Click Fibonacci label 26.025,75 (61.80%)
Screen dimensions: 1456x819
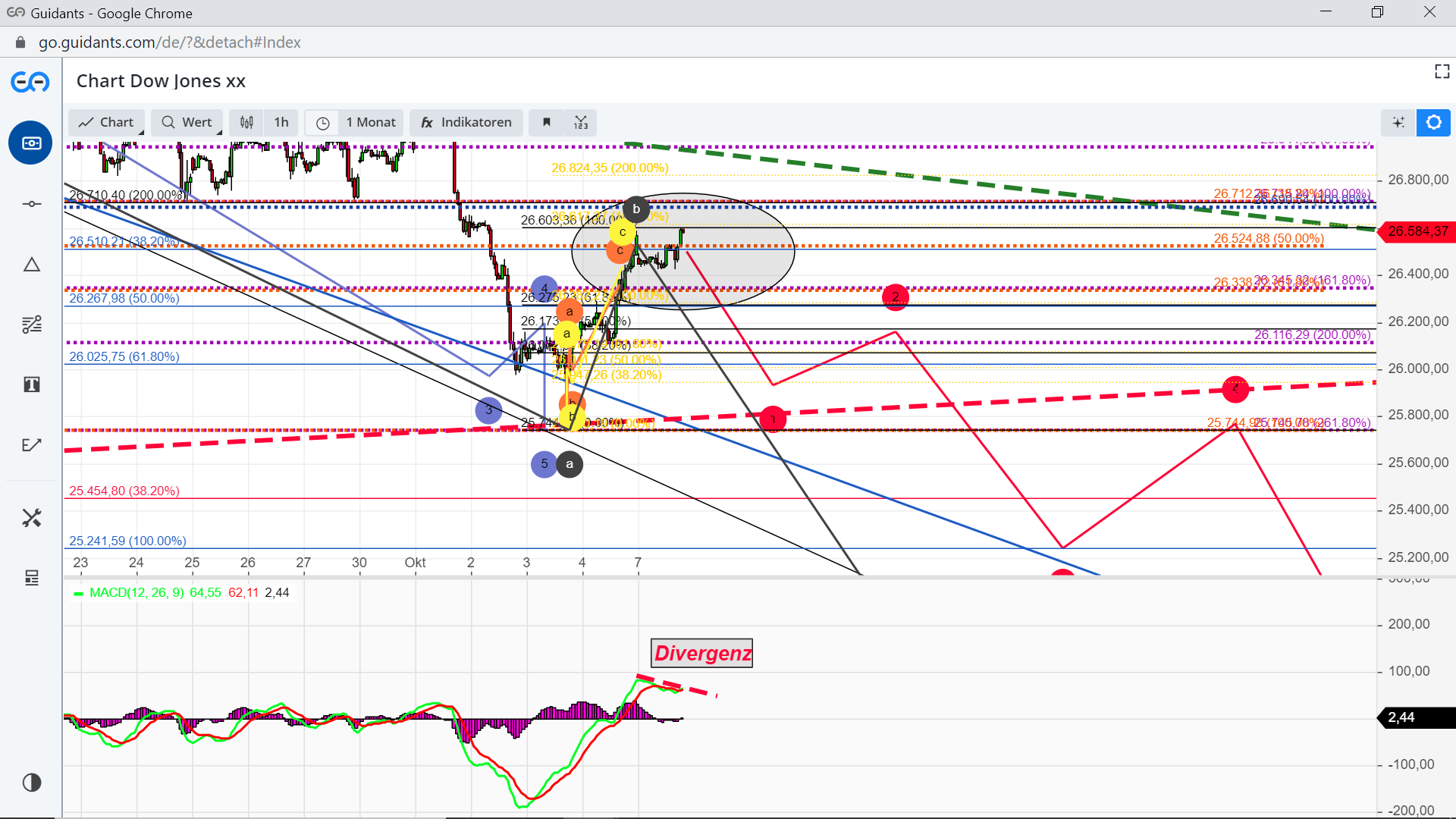point(124,356)
